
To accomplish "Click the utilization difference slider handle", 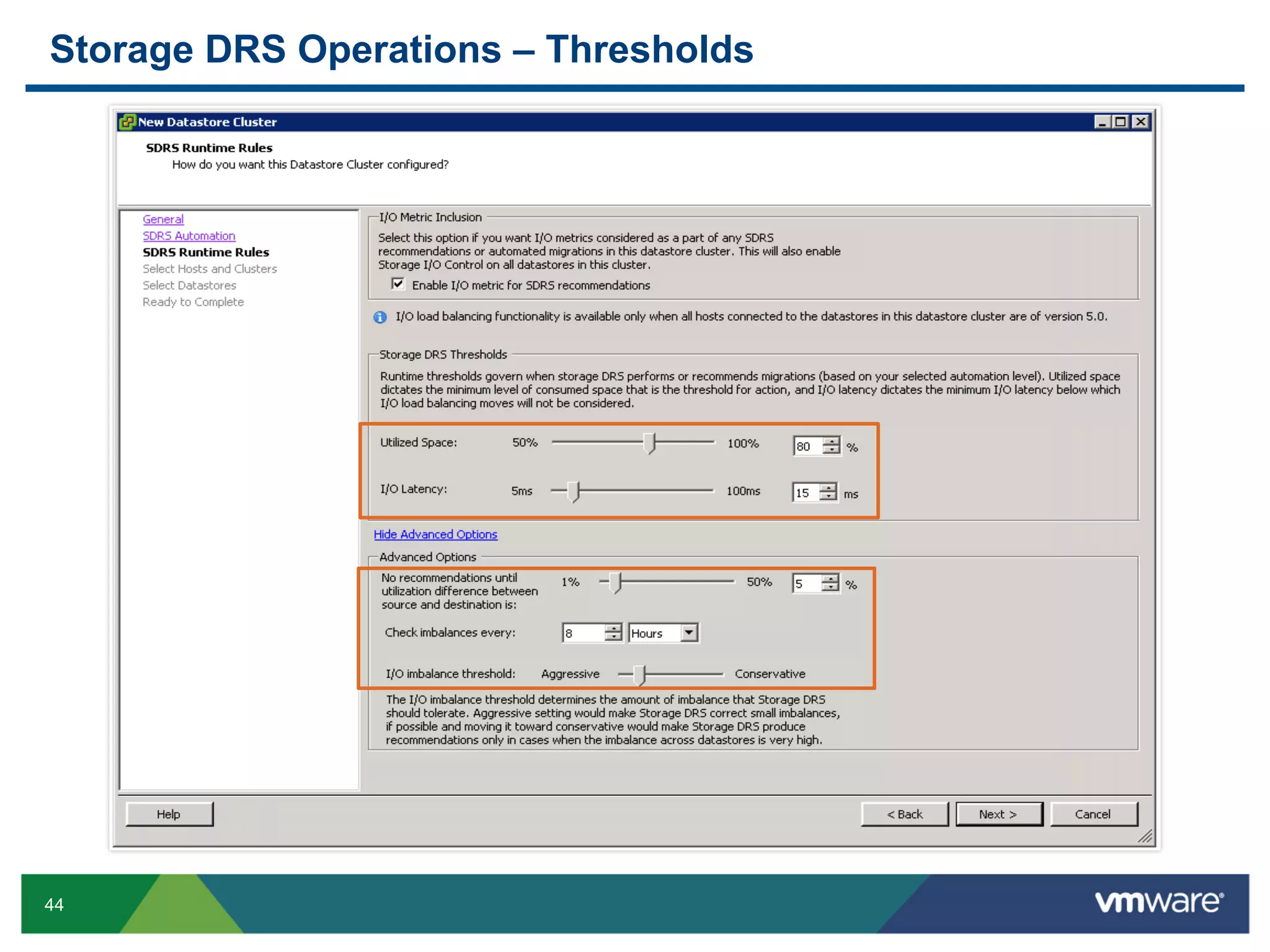I will point(615,583).
